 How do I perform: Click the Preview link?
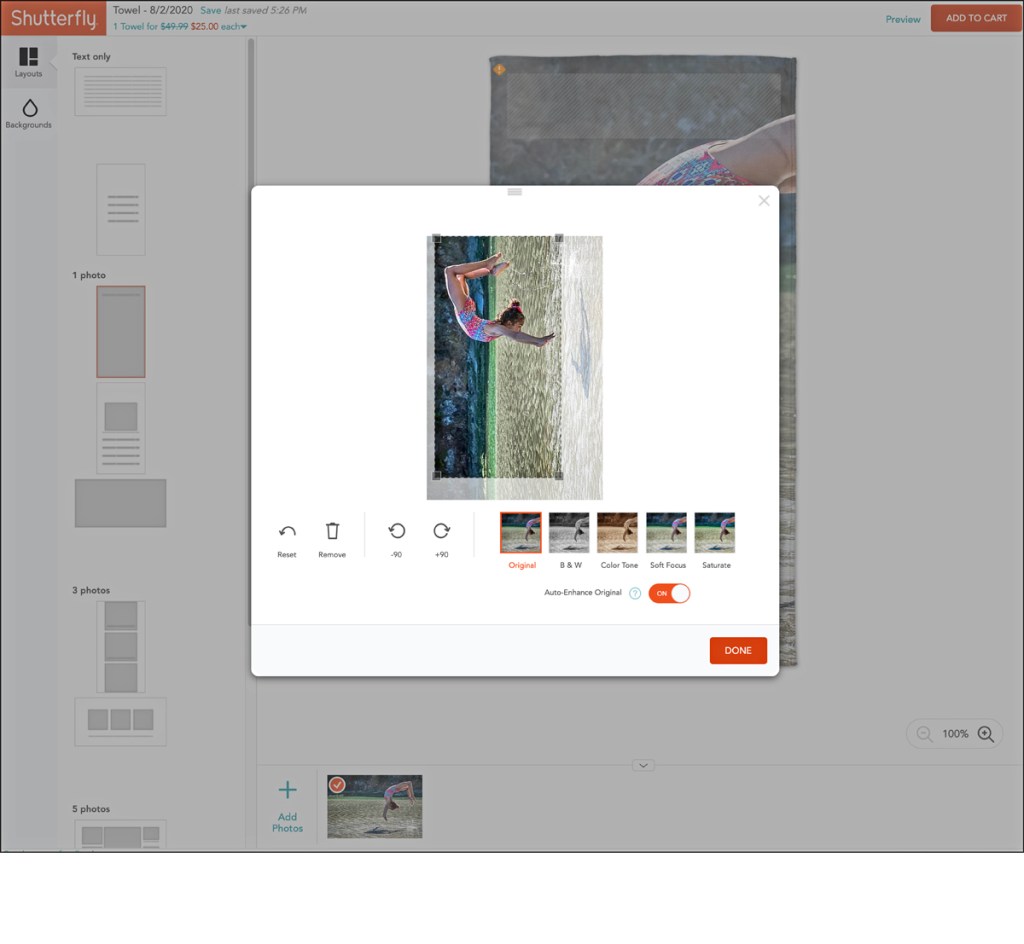click(902, 19)
